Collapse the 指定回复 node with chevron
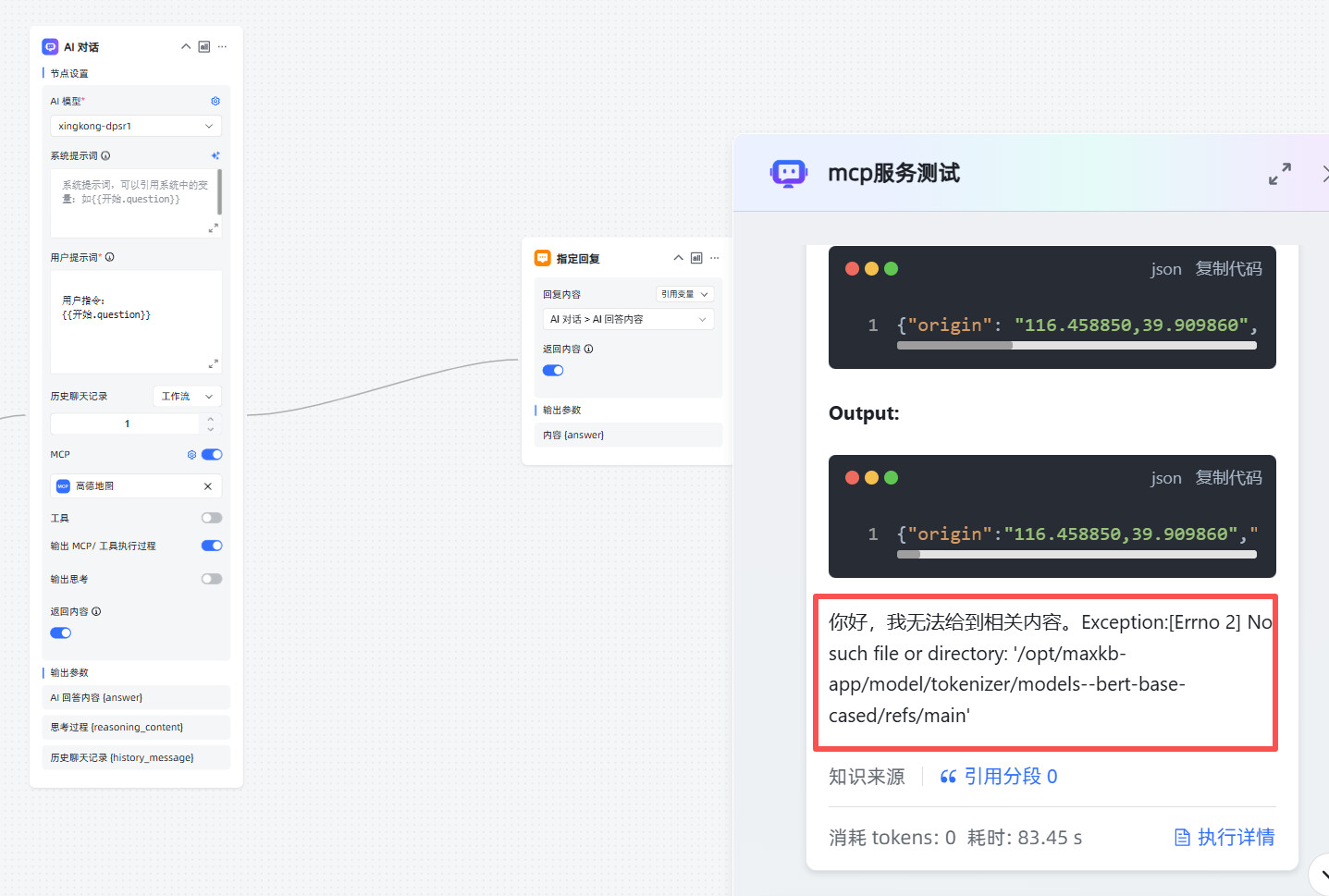This screenshot has width=1329, height=896. coord(678,258)
